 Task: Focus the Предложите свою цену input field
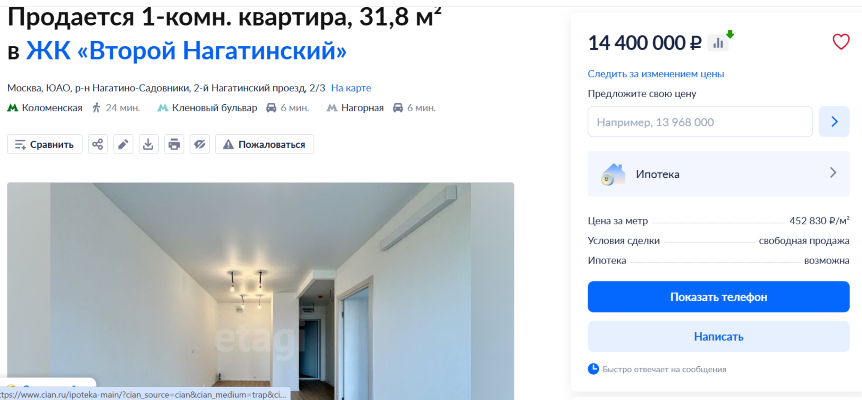[700, 121]
